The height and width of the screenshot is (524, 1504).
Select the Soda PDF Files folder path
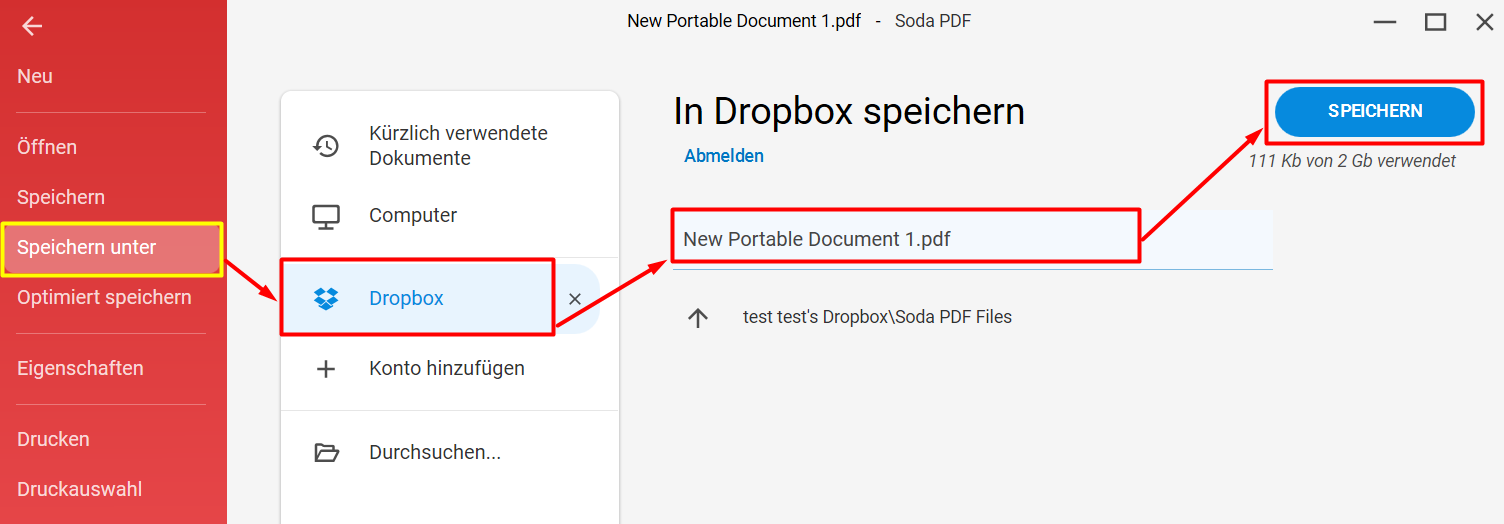(877, 317)
